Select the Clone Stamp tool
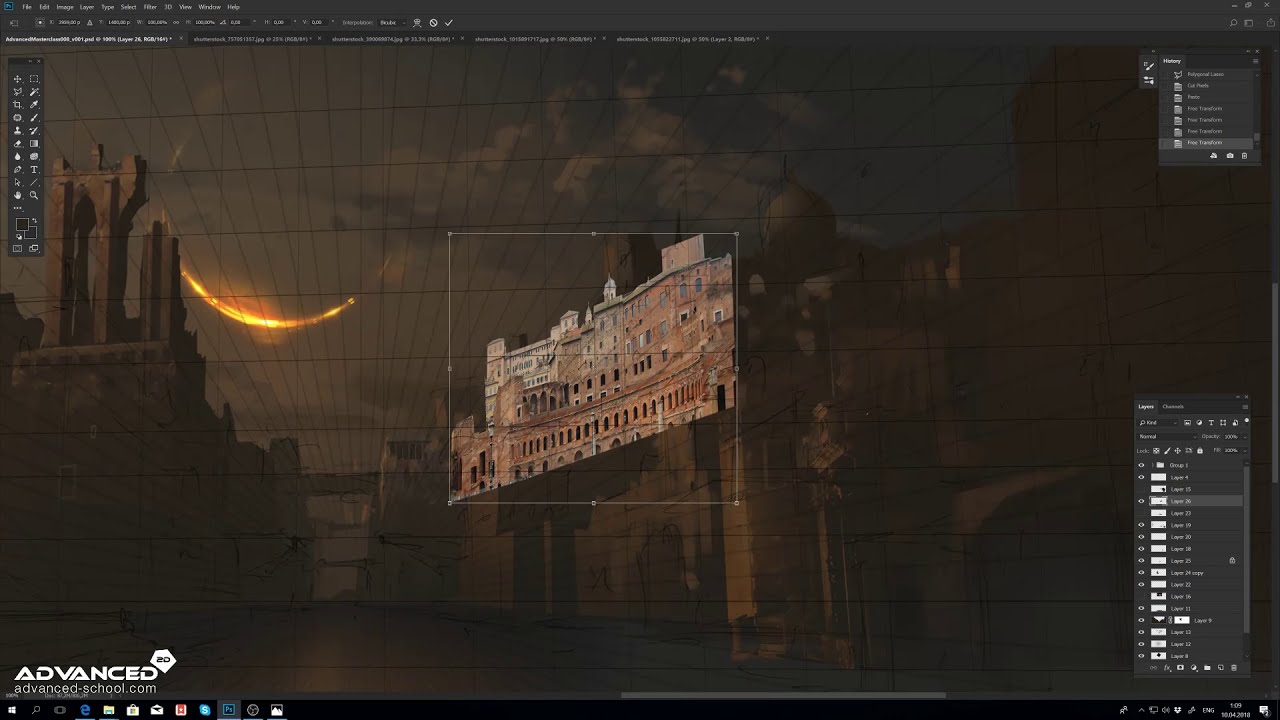 [18, 131]
